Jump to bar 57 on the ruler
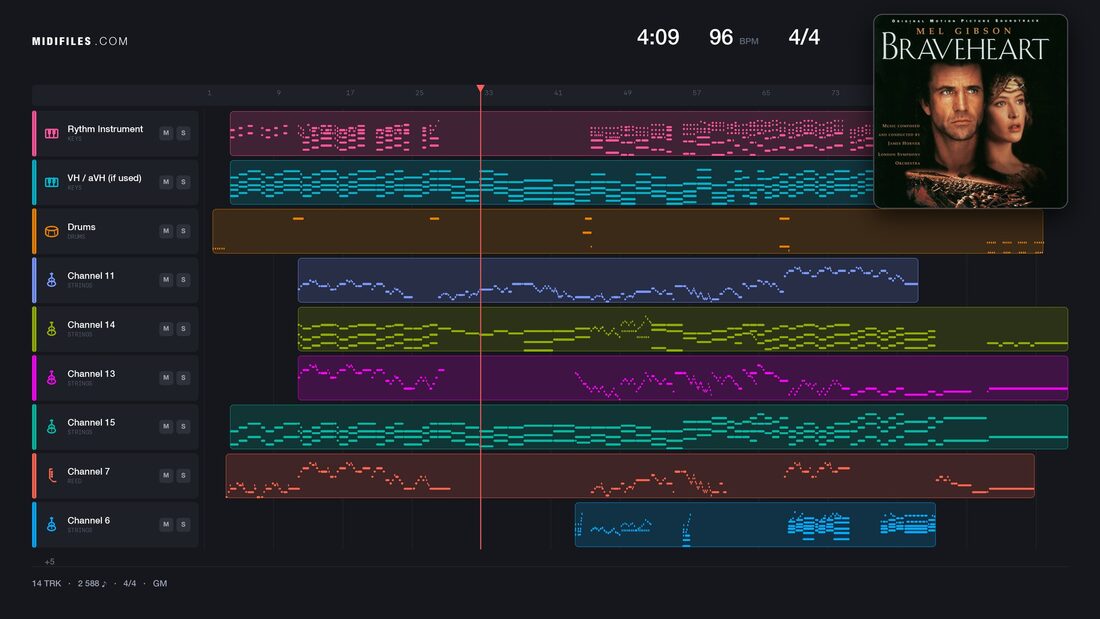Image resolution: width=1100 pixels, height=619 pixels. tap(697, 93)
